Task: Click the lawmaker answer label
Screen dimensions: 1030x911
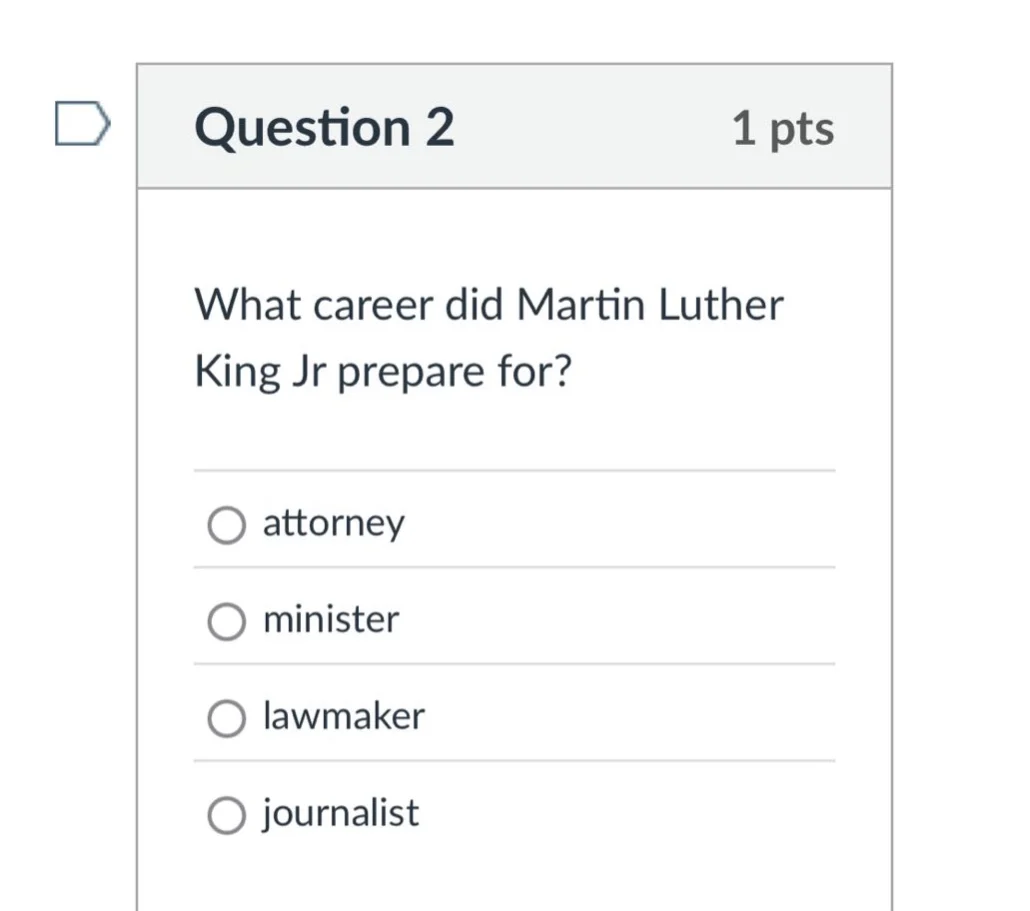Action: 344,717
